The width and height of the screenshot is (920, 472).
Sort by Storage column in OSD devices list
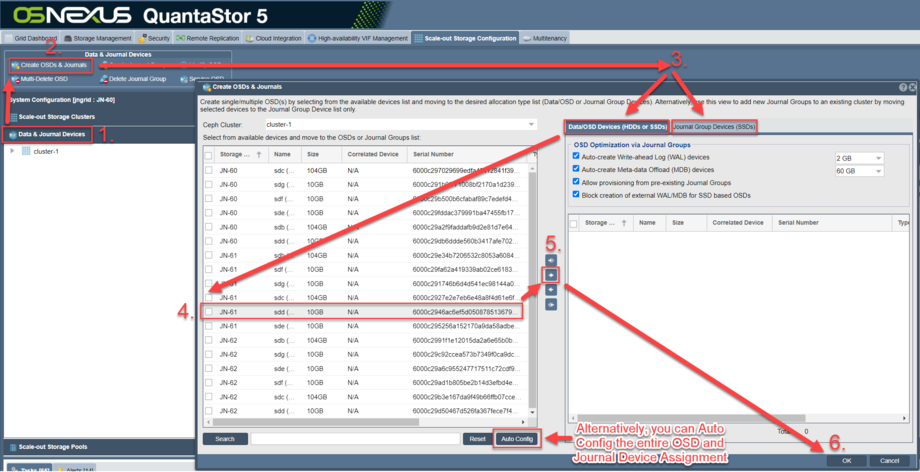click(x=607, y=223)
